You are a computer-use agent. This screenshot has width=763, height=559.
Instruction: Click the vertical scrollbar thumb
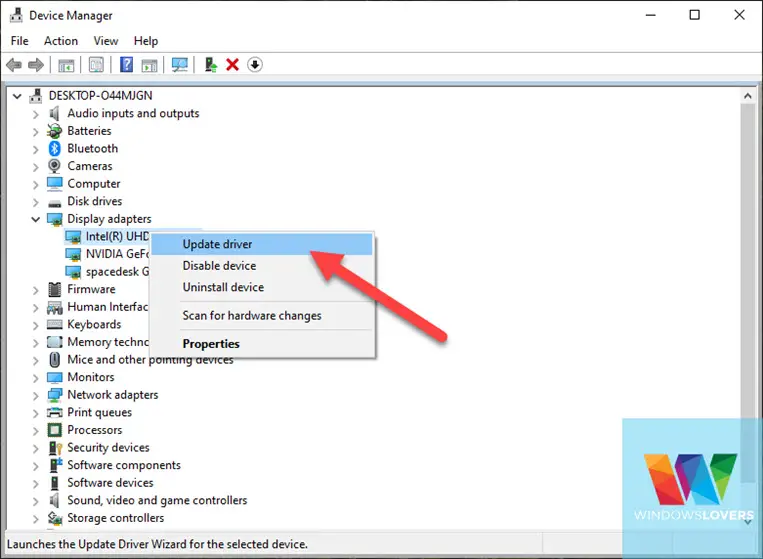coord(748,294)
